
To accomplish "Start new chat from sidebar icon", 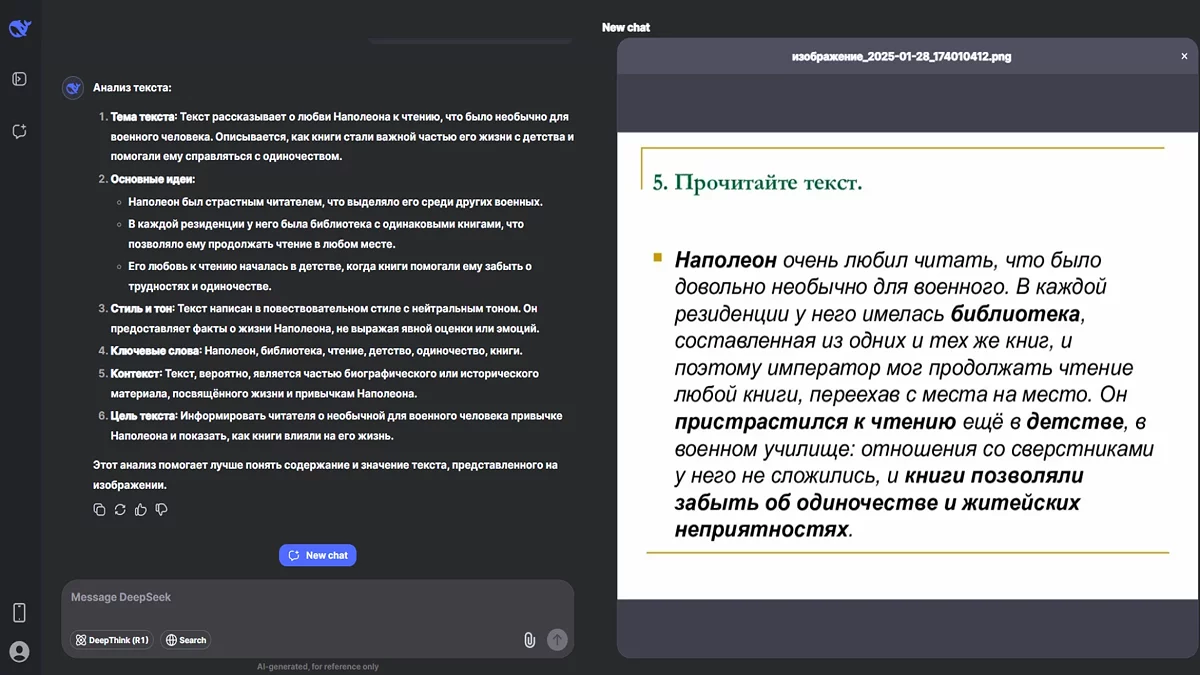I will [19, 131].
